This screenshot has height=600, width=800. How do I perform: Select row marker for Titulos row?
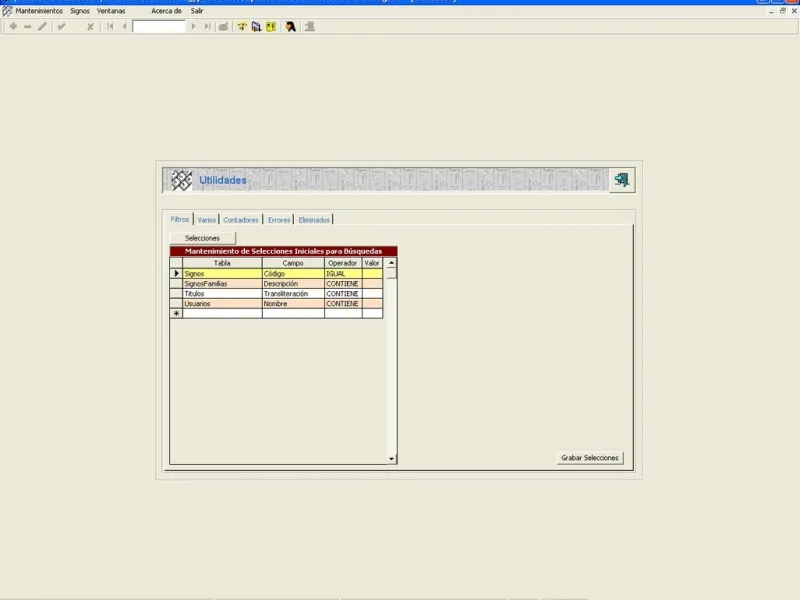(x=176, y=294)
